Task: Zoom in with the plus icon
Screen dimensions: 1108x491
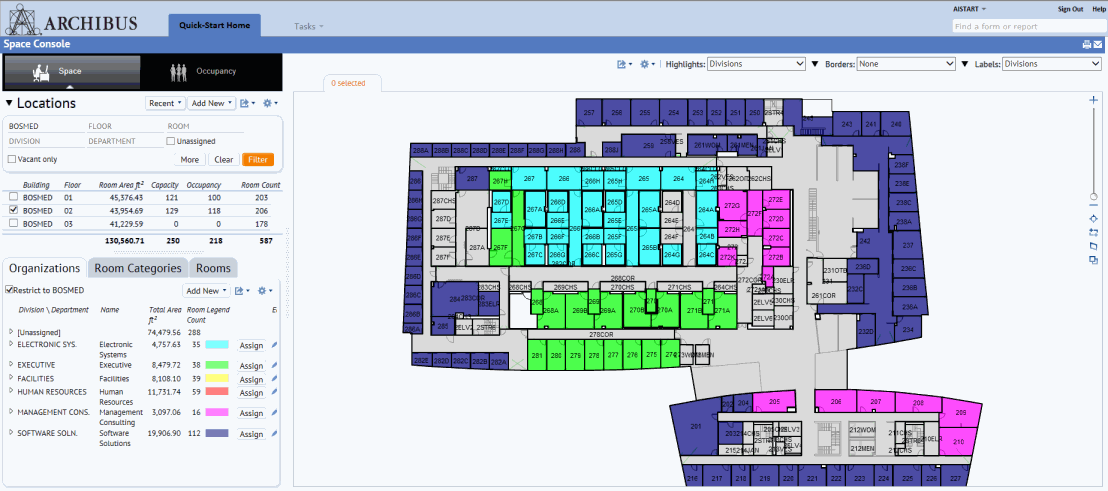Action: coord(1094,100)
